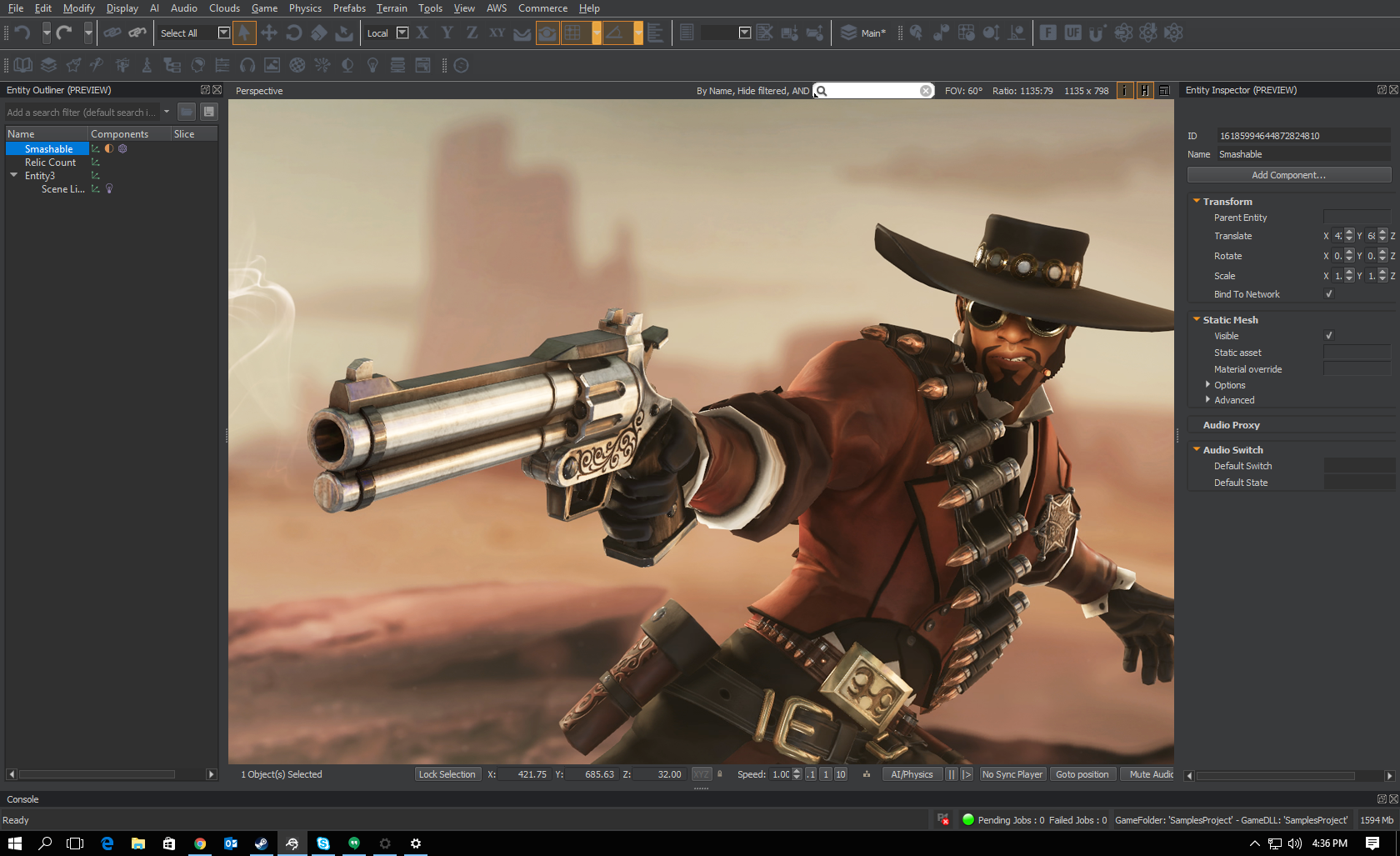Toggle viewport info 'i' display
This screenshot has width=1400, height=856.
(1125, 91)
